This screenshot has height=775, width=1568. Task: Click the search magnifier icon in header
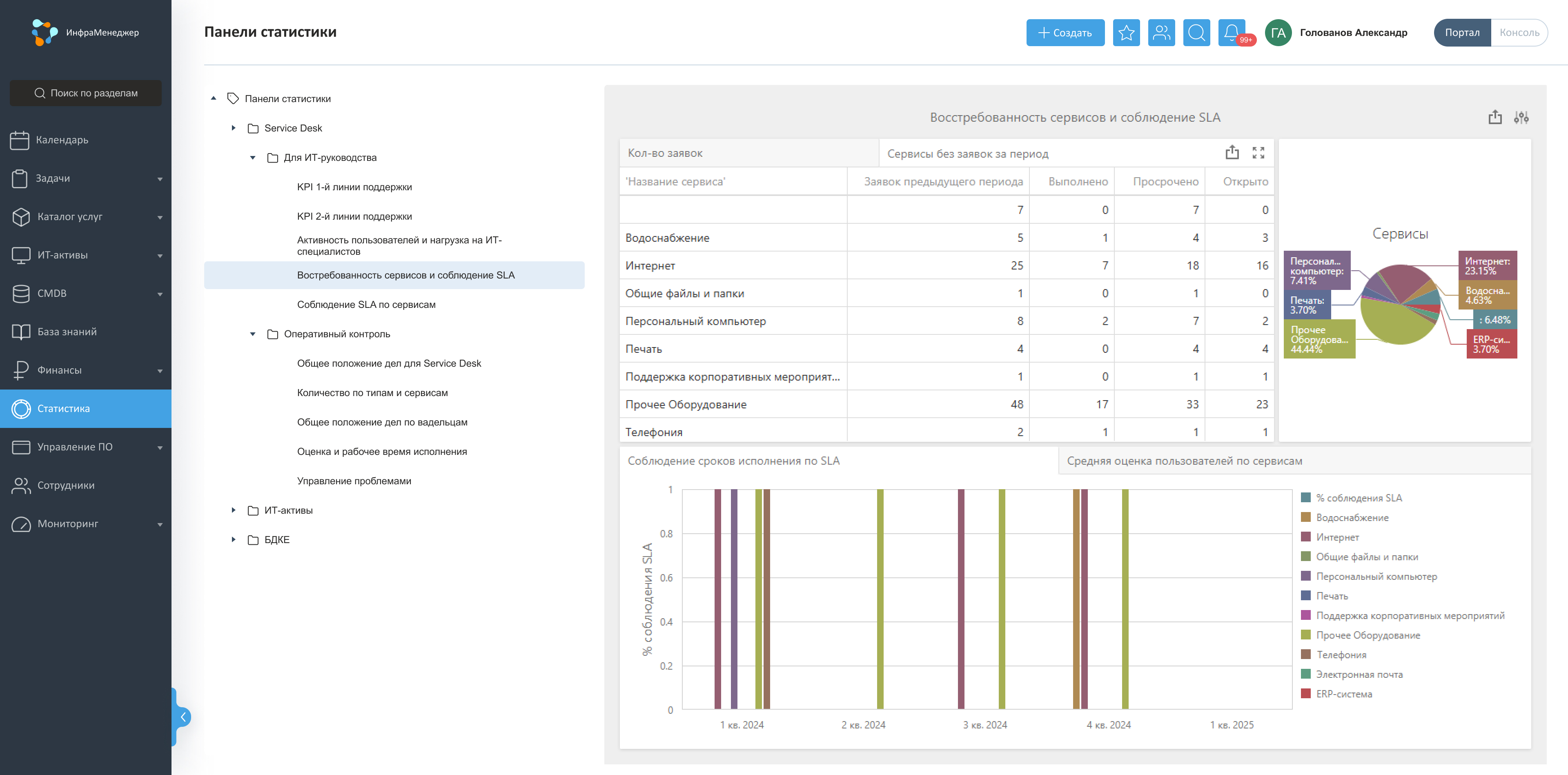[x=1196, y=33]
